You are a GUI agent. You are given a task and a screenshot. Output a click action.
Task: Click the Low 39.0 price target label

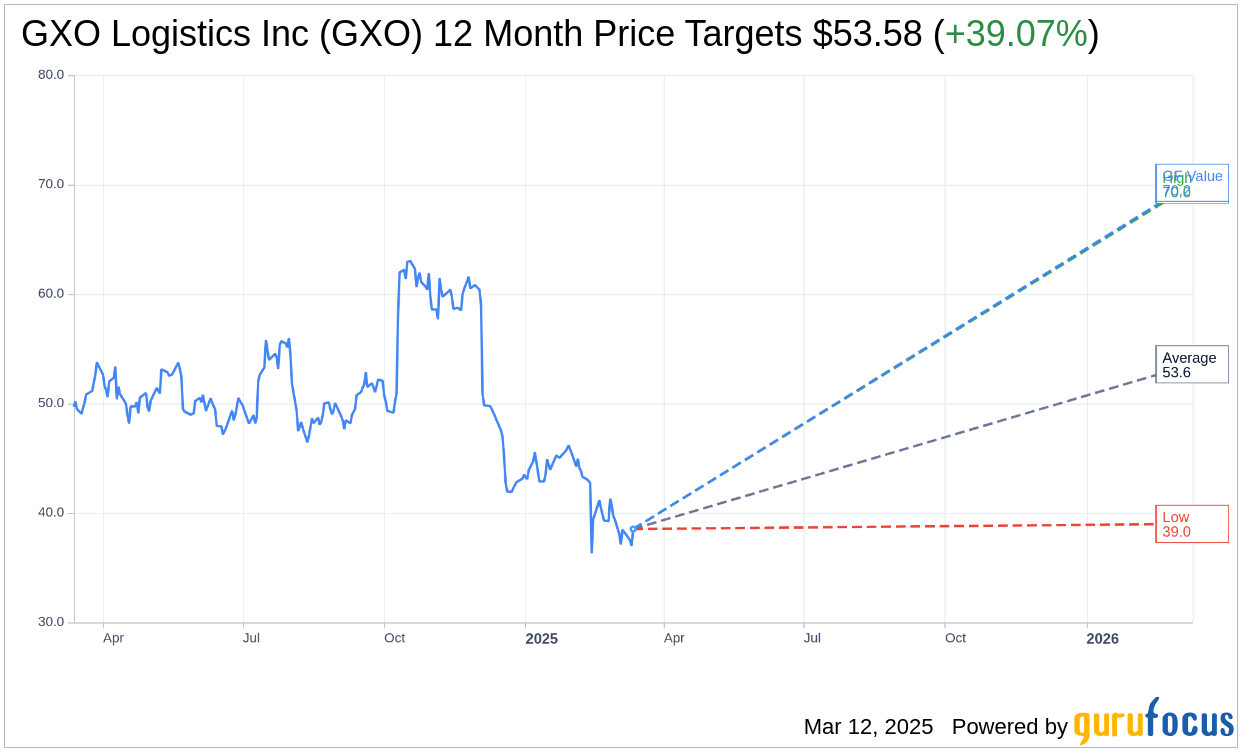click(x=1191, y=524)
